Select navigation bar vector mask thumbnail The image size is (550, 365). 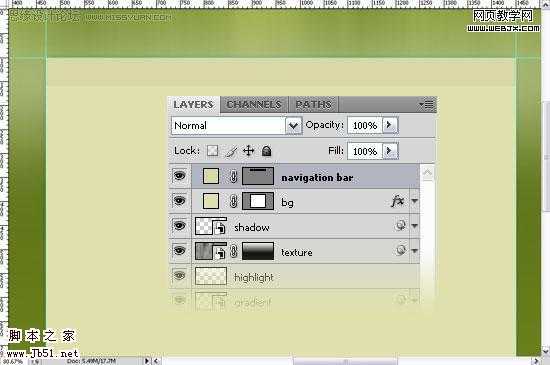[x=258, y=176]
